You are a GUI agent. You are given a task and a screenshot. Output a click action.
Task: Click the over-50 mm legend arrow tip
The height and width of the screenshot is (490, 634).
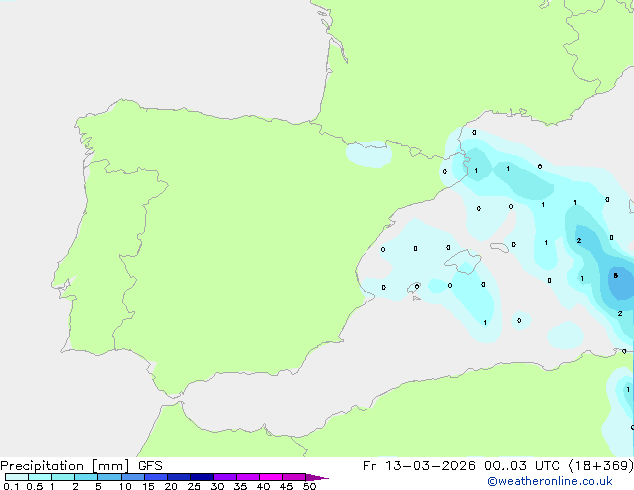pos(317,477)
